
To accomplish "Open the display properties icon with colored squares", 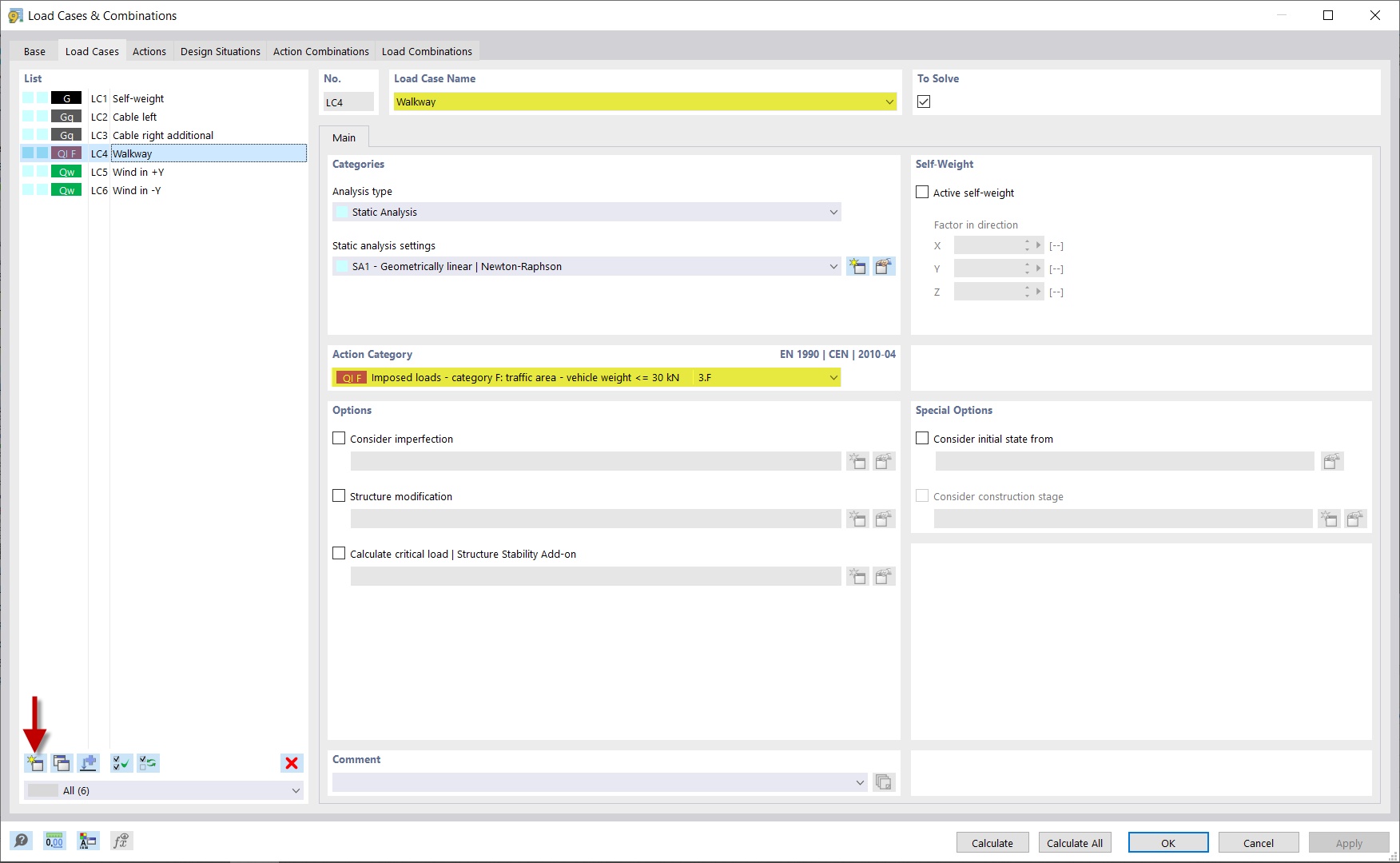I will pyautogui.click(x=88, y=841).
